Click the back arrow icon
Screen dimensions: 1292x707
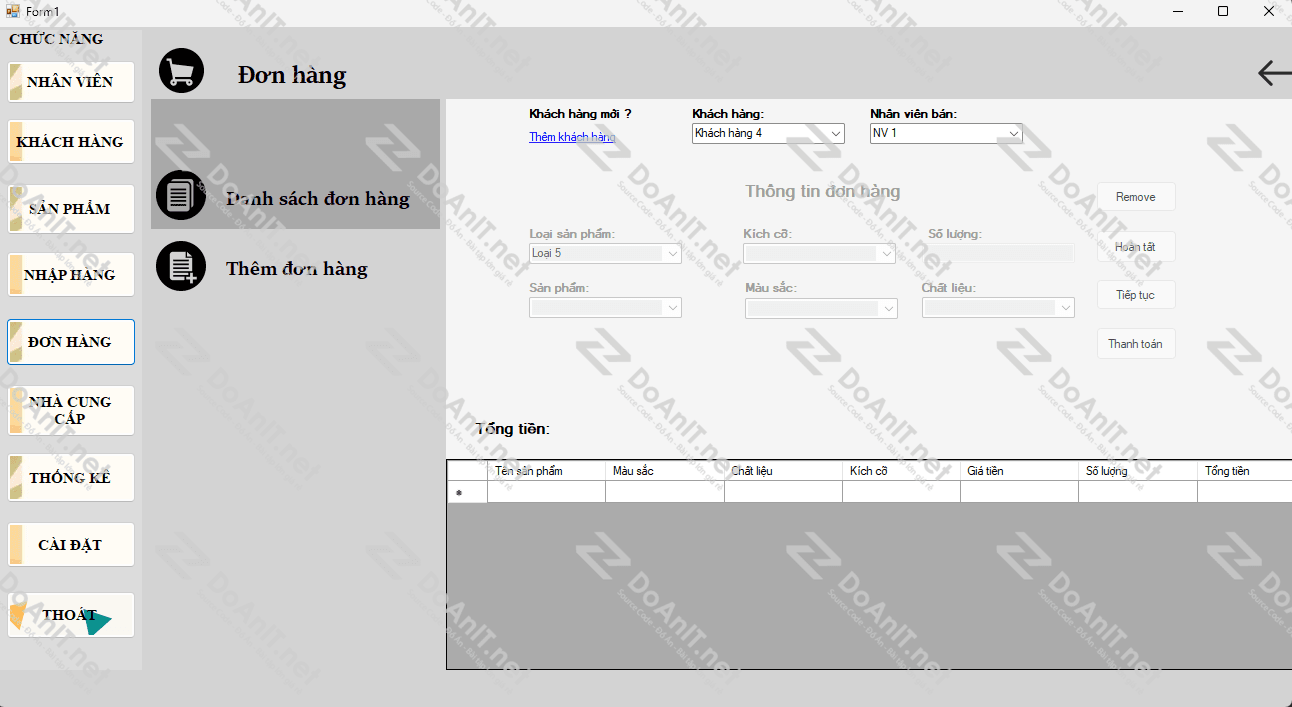[x=1273, y=73]
